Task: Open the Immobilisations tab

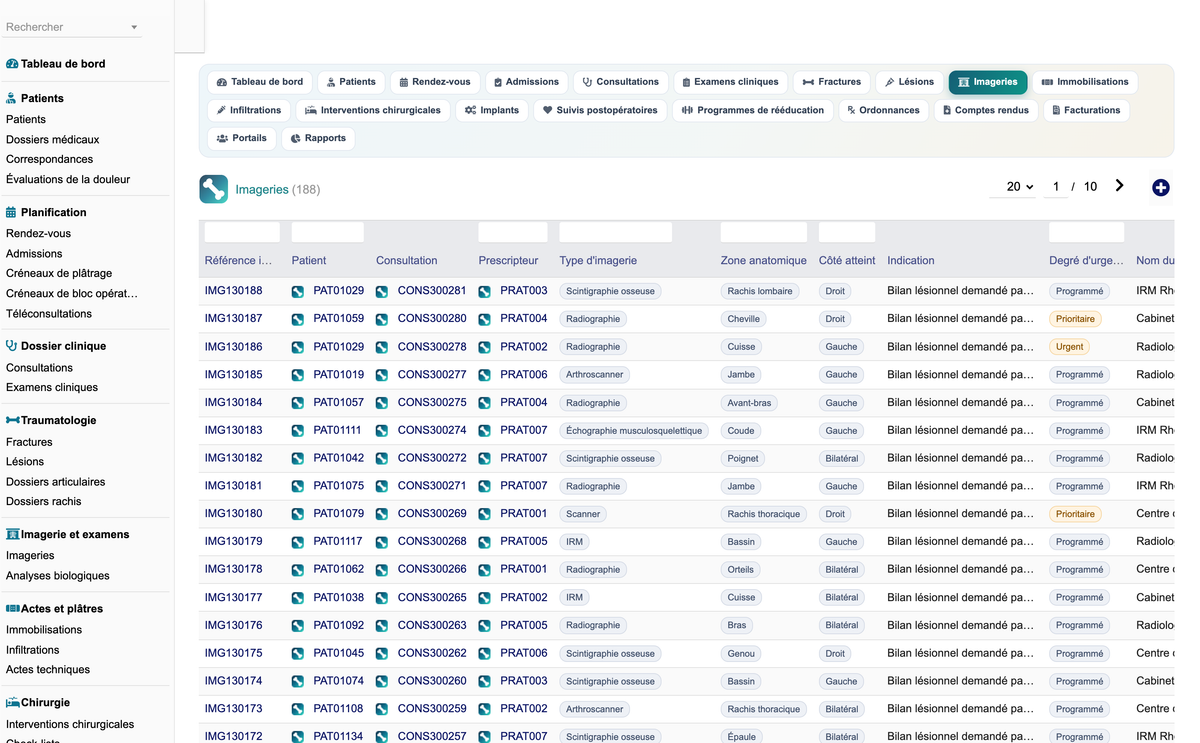Action: pyautogui.click(x=1084, y=82)
